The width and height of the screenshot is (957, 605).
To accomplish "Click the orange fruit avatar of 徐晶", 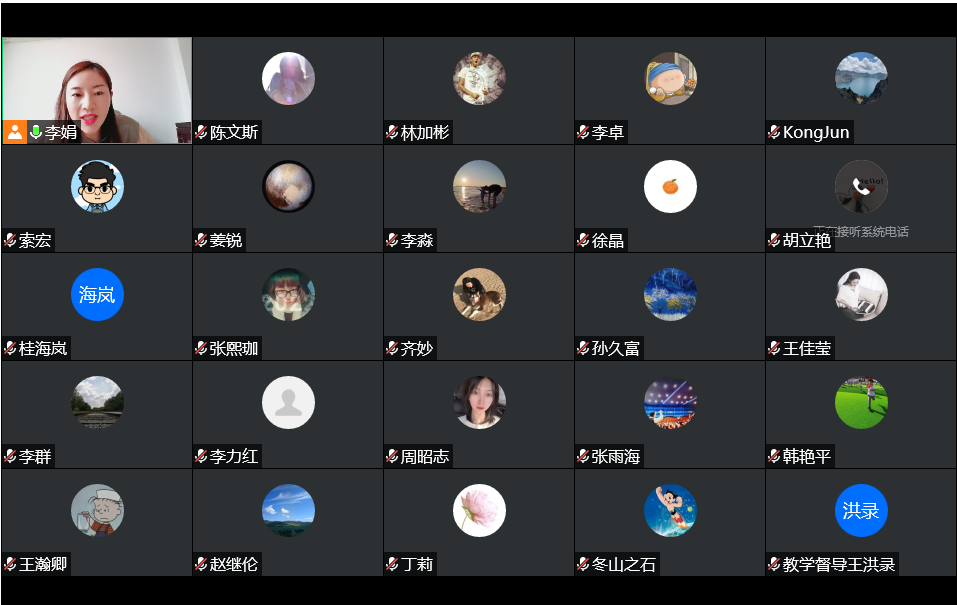I will (670, 187).
